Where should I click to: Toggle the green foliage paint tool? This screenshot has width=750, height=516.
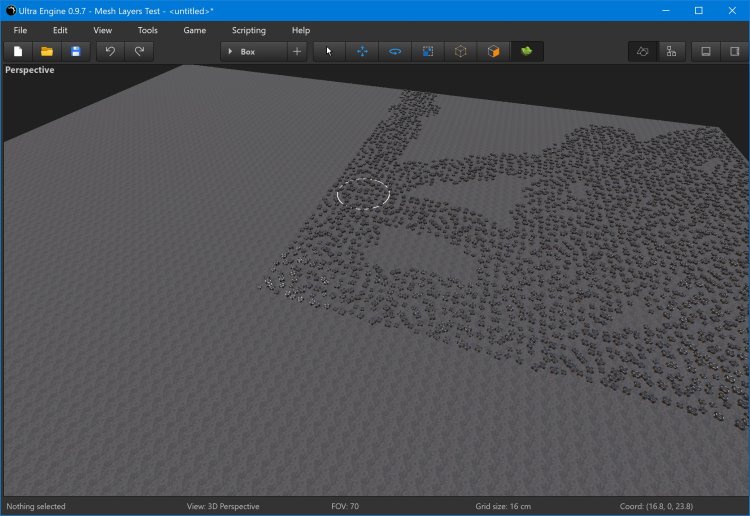[x=526, y=51]
